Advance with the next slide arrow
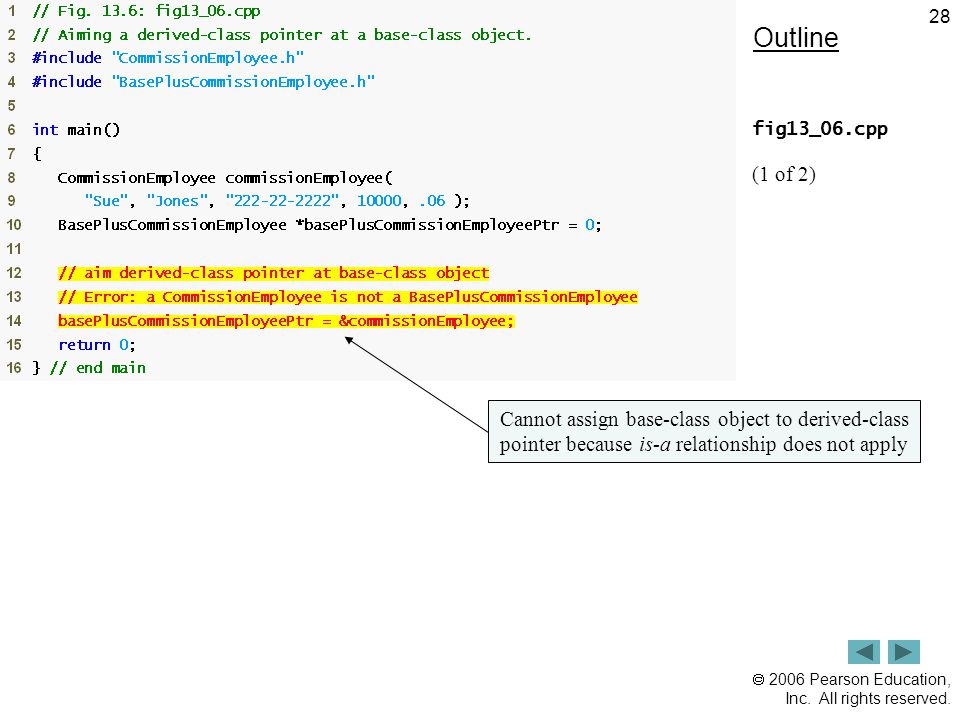This screenshot has height=720, width=960. [904, 652]
